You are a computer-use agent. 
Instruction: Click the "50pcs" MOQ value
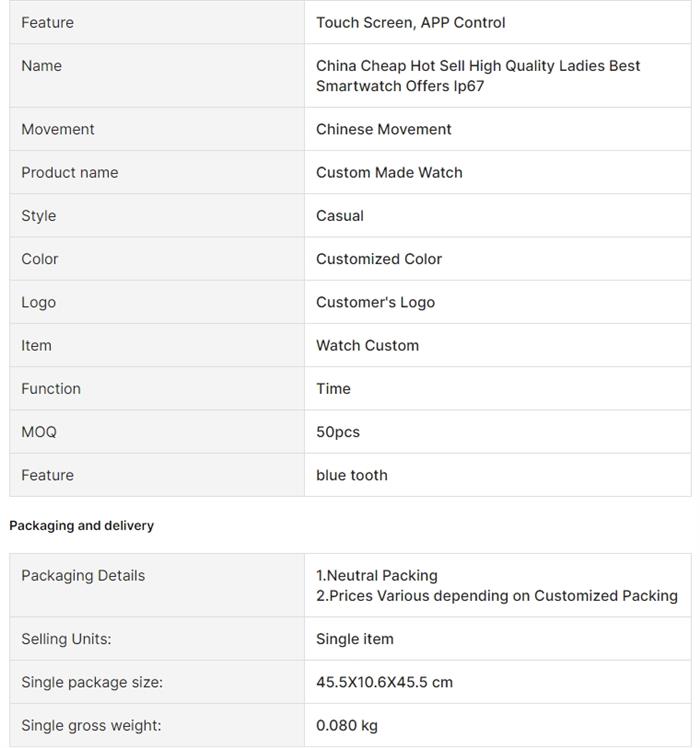(338, 432)
